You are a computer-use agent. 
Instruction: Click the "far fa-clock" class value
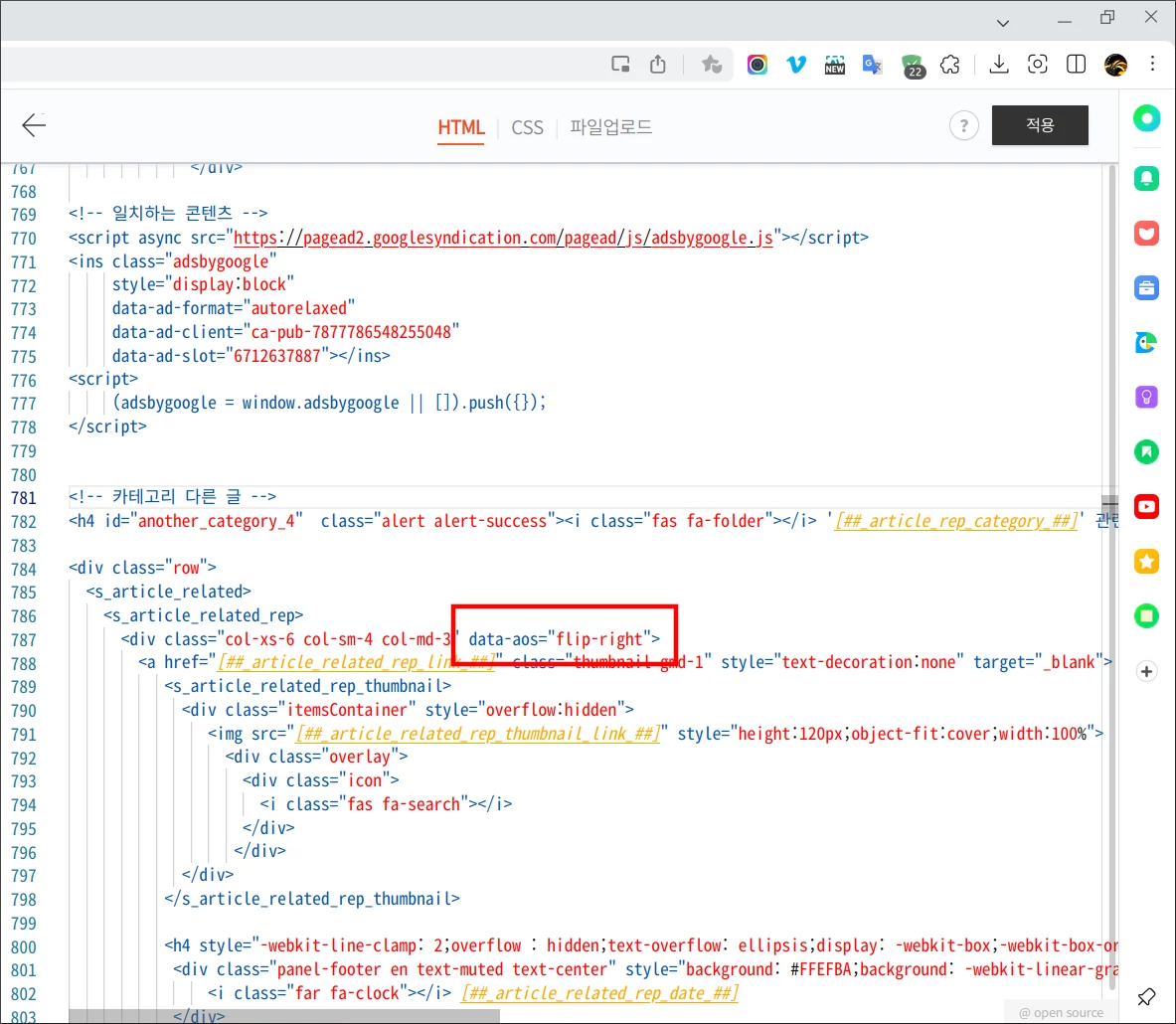click(x=347, y=992)
